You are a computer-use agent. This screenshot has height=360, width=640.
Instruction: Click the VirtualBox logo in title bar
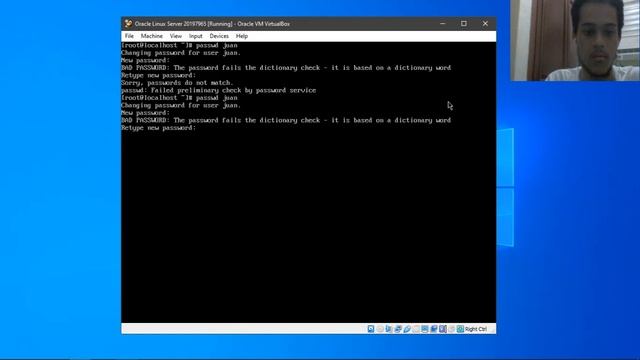coord(128,24)
